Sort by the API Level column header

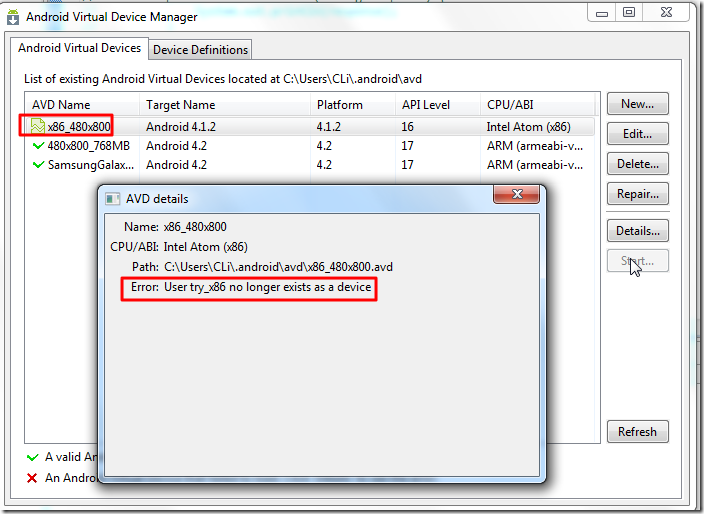[x=438, y=105]
